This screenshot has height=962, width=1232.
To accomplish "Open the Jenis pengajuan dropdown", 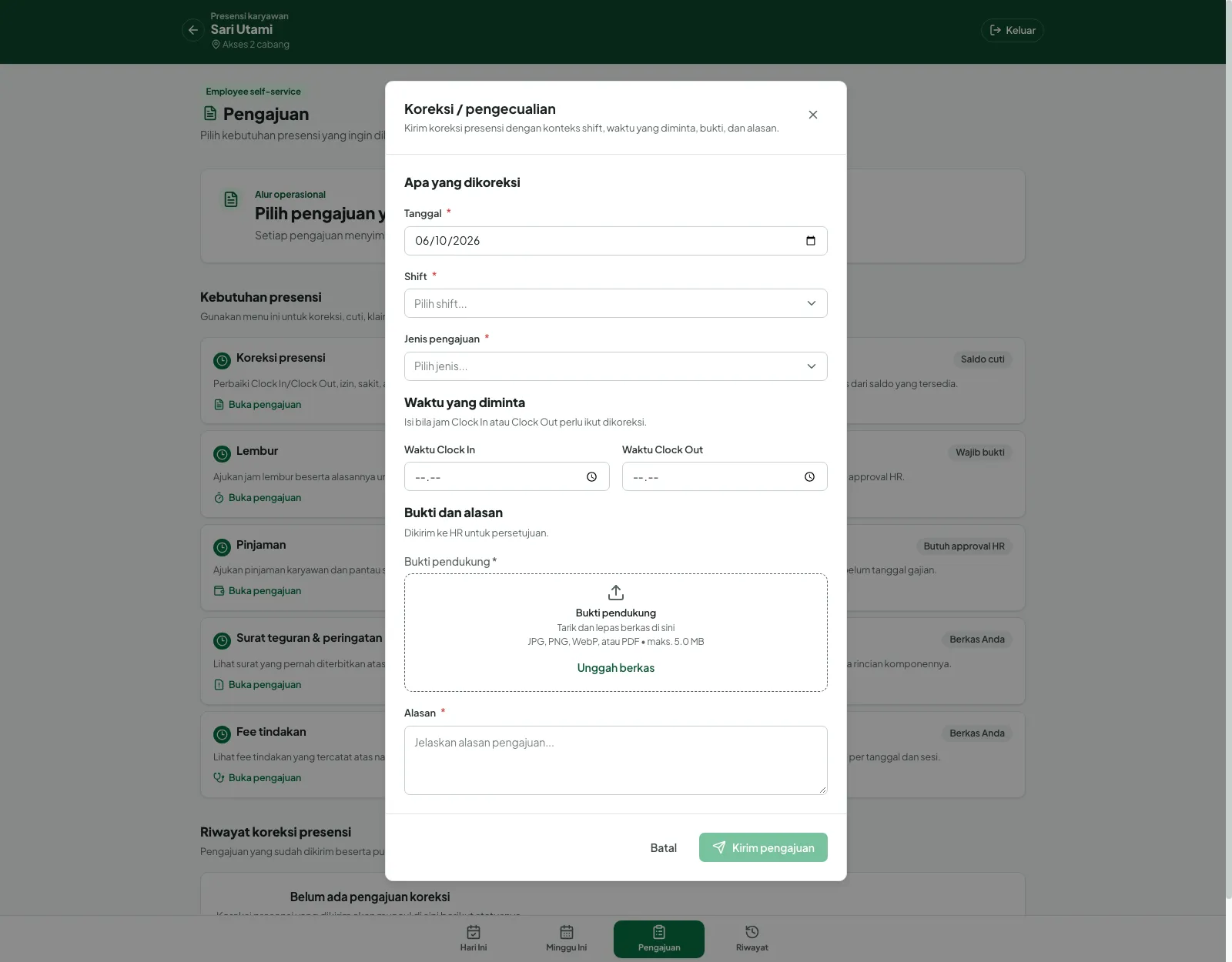I will click(616, 366).
